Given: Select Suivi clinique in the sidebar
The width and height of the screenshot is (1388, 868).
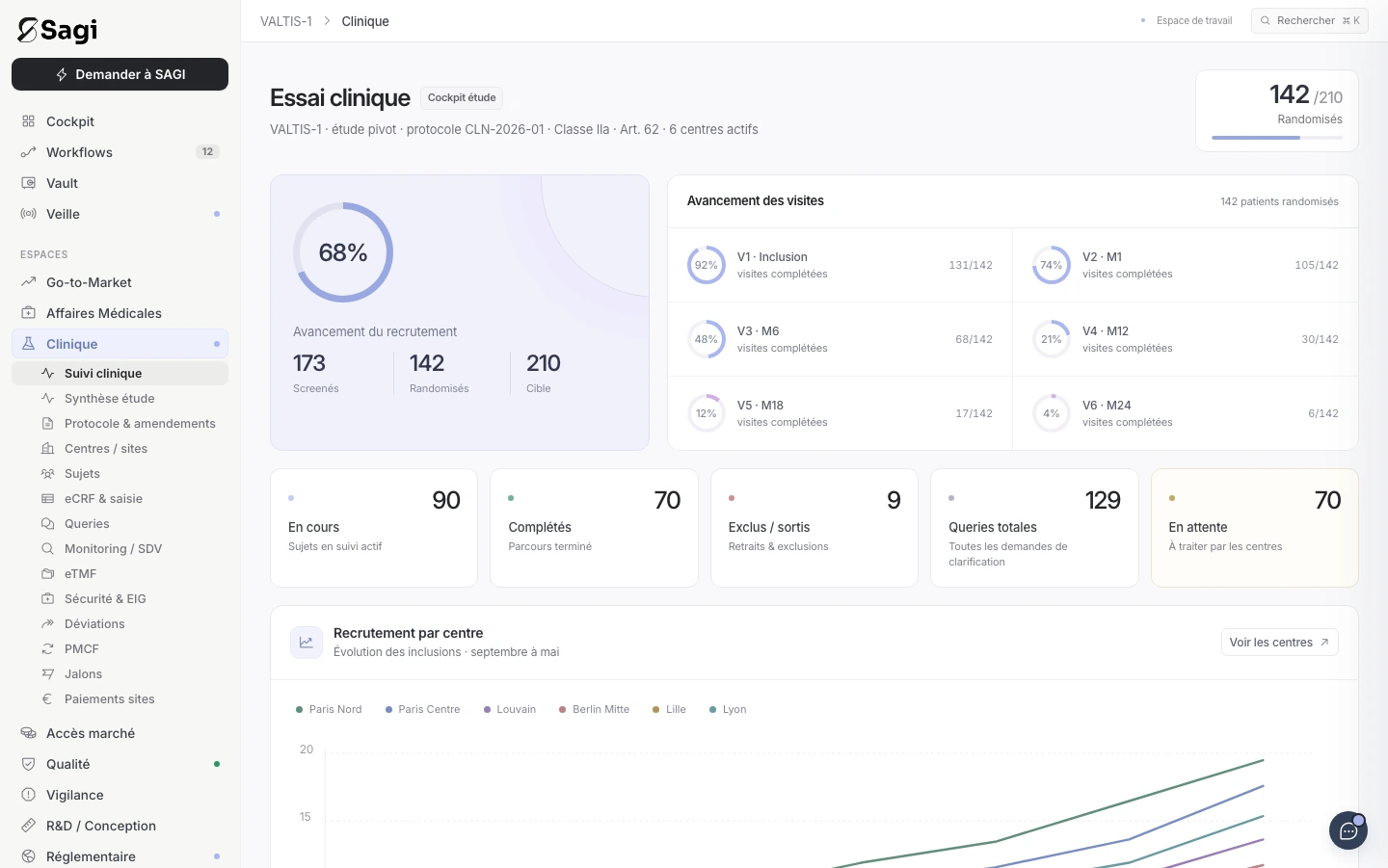Looking at the screenshot, I should pos(120,373).
